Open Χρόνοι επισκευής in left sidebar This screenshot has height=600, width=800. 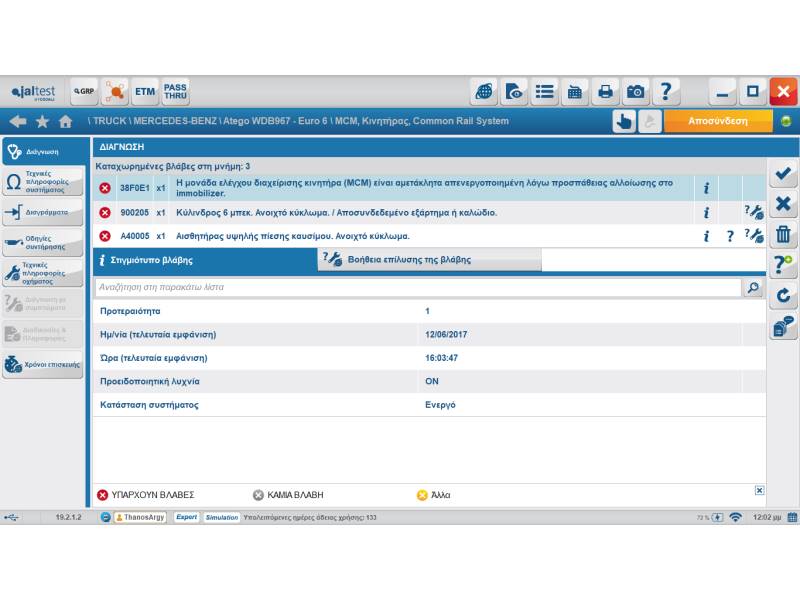click(42, 365)
